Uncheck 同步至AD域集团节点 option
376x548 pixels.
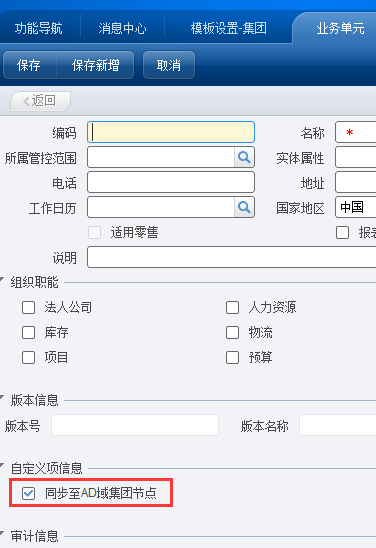click(28, 493)
